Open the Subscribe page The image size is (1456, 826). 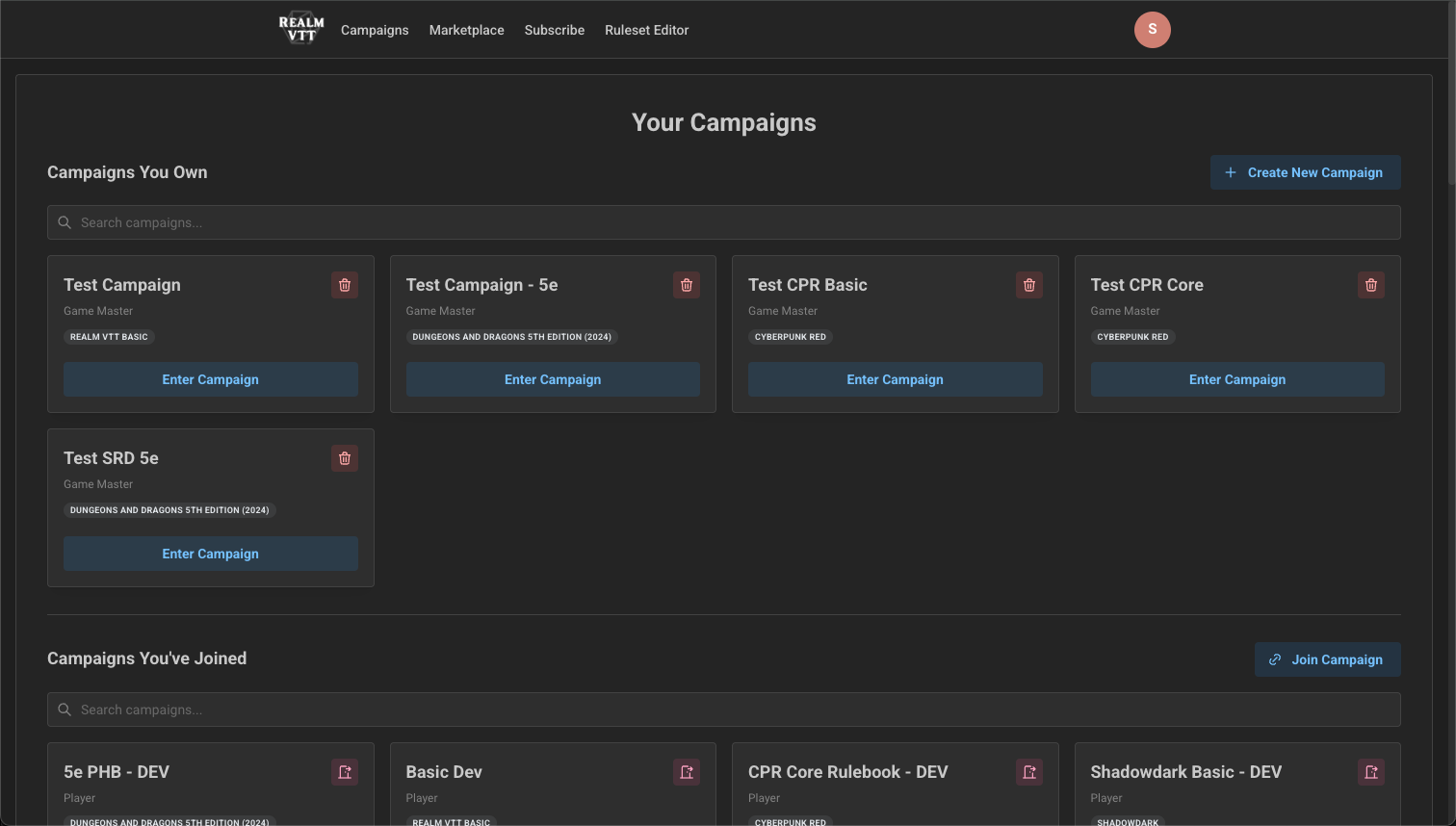coord(554,30)
